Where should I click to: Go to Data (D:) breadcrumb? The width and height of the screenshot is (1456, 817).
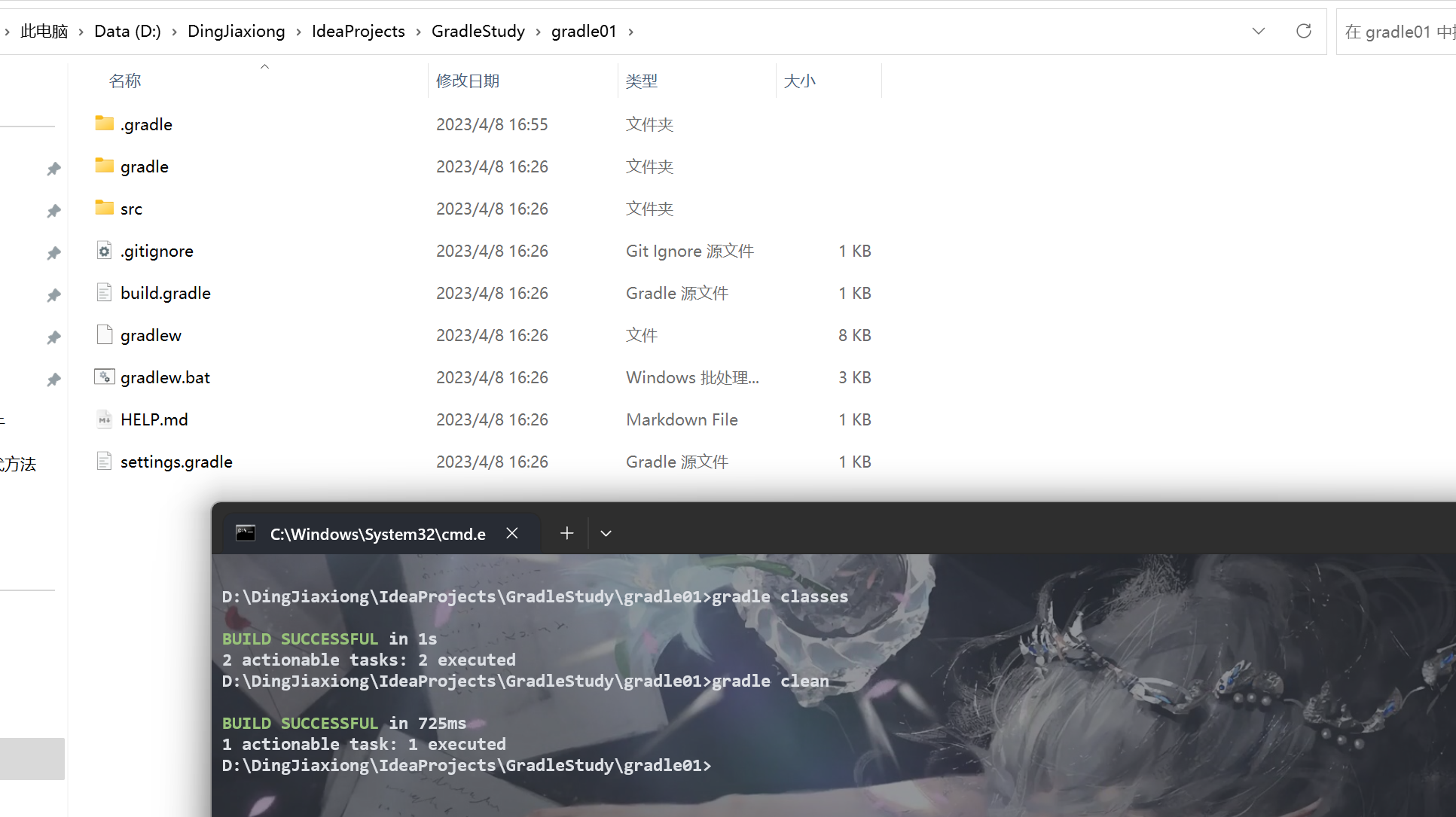127,31
